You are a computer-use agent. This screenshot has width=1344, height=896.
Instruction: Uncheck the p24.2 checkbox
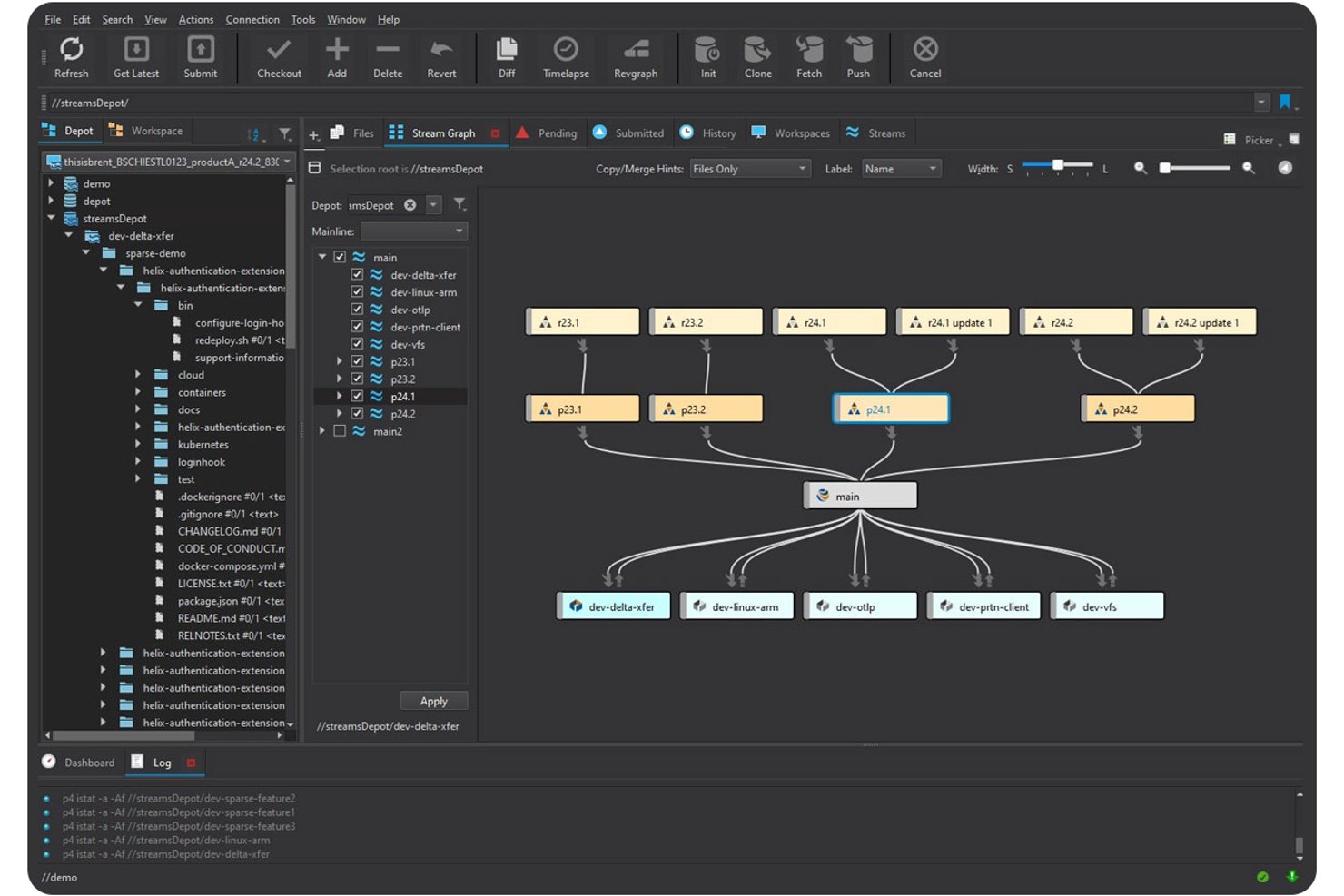coord(357,413)
